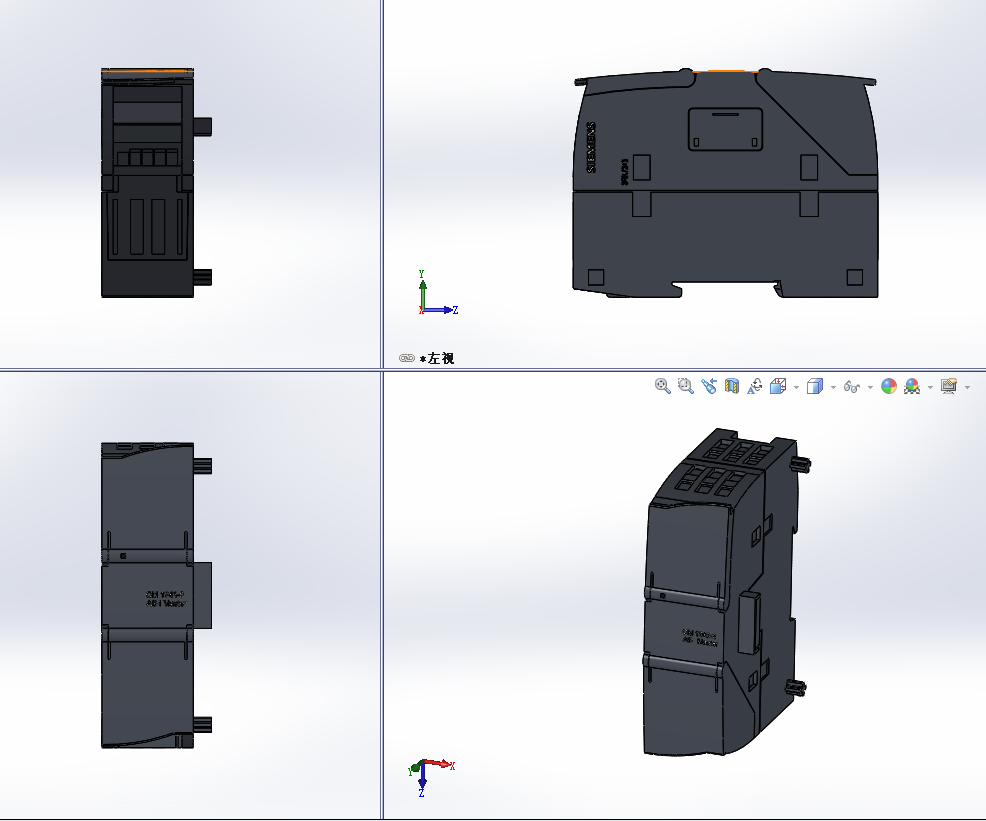Open the View Settings monitor icon
Image resolution: width=986 pixels, height=821 pixels.
(949, 385)
